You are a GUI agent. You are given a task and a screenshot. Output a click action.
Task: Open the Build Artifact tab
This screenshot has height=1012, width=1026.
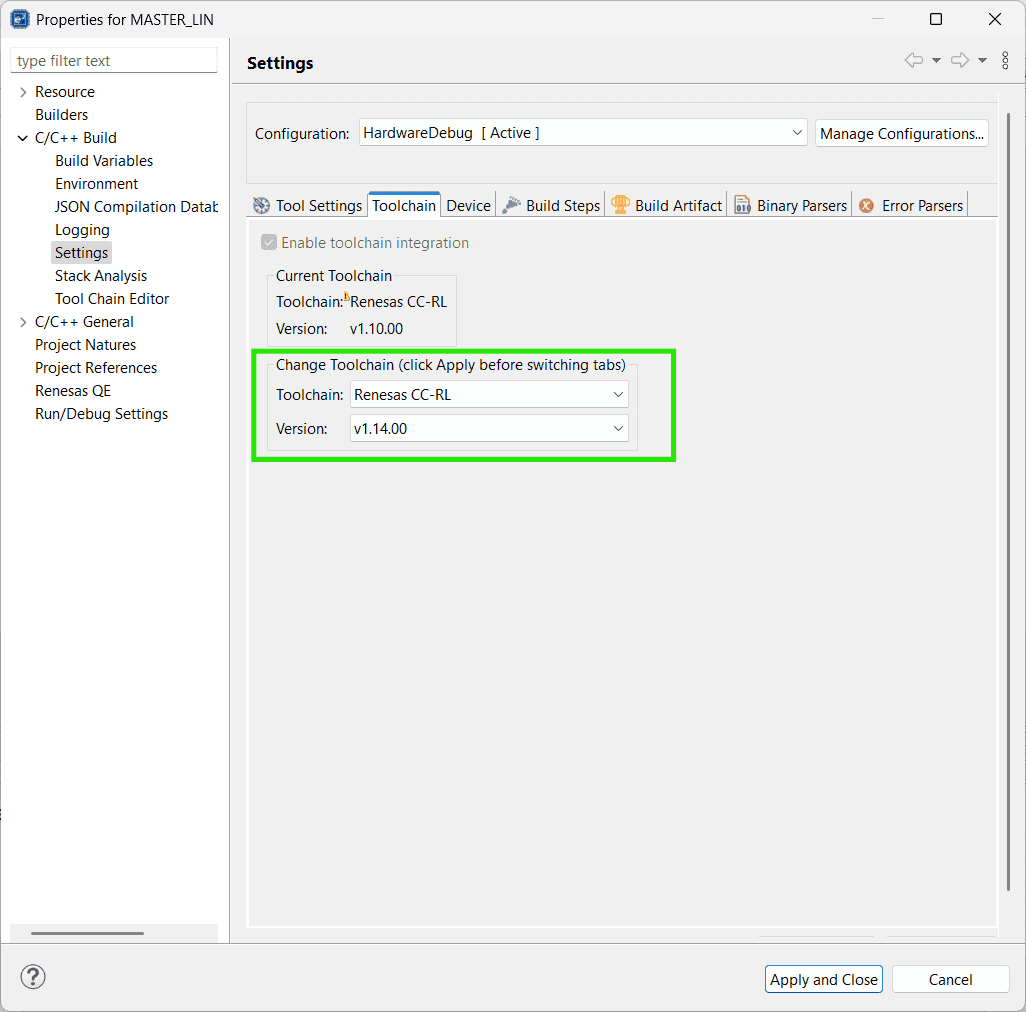(667, 205)
